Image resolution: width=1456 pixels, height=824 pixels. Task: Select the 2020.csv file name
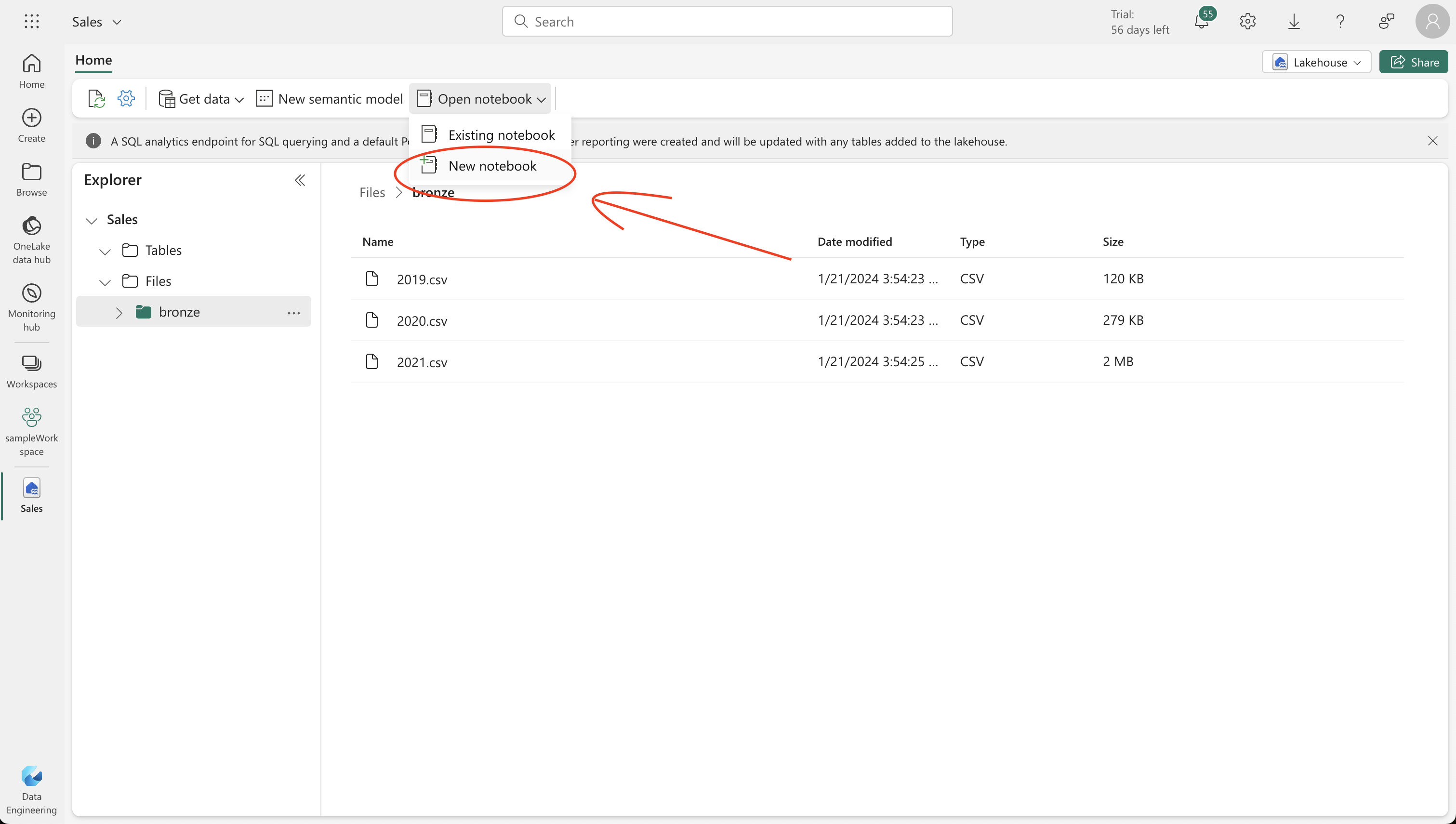click(422, 320)
